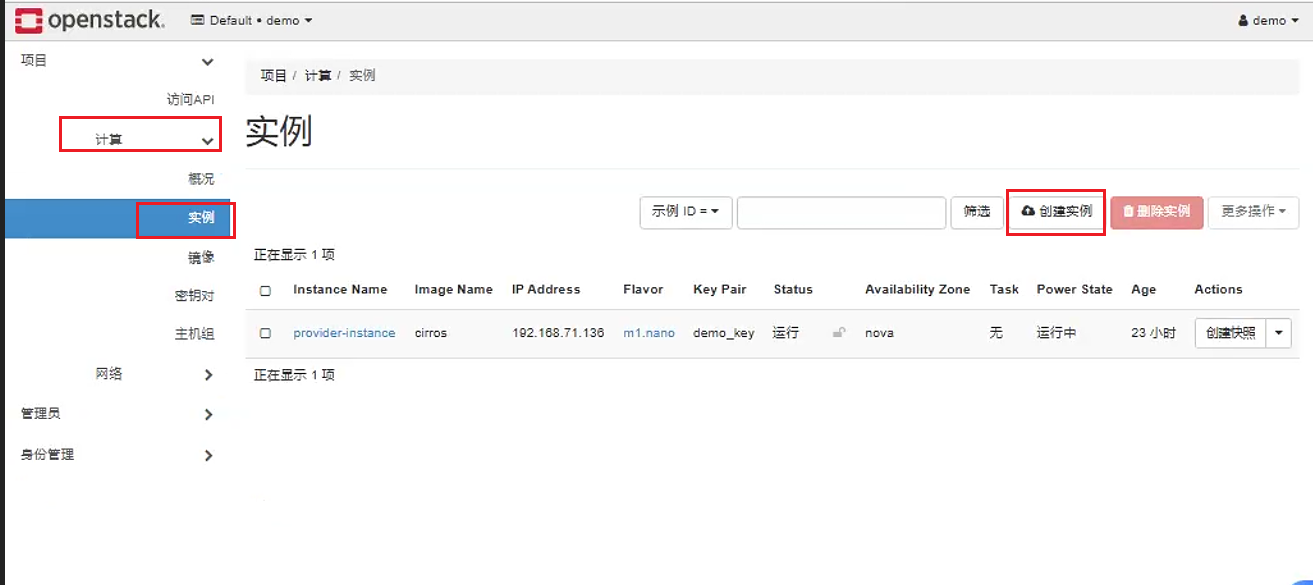
Task: Click the OpenStack logo
Action: point(90,19)
